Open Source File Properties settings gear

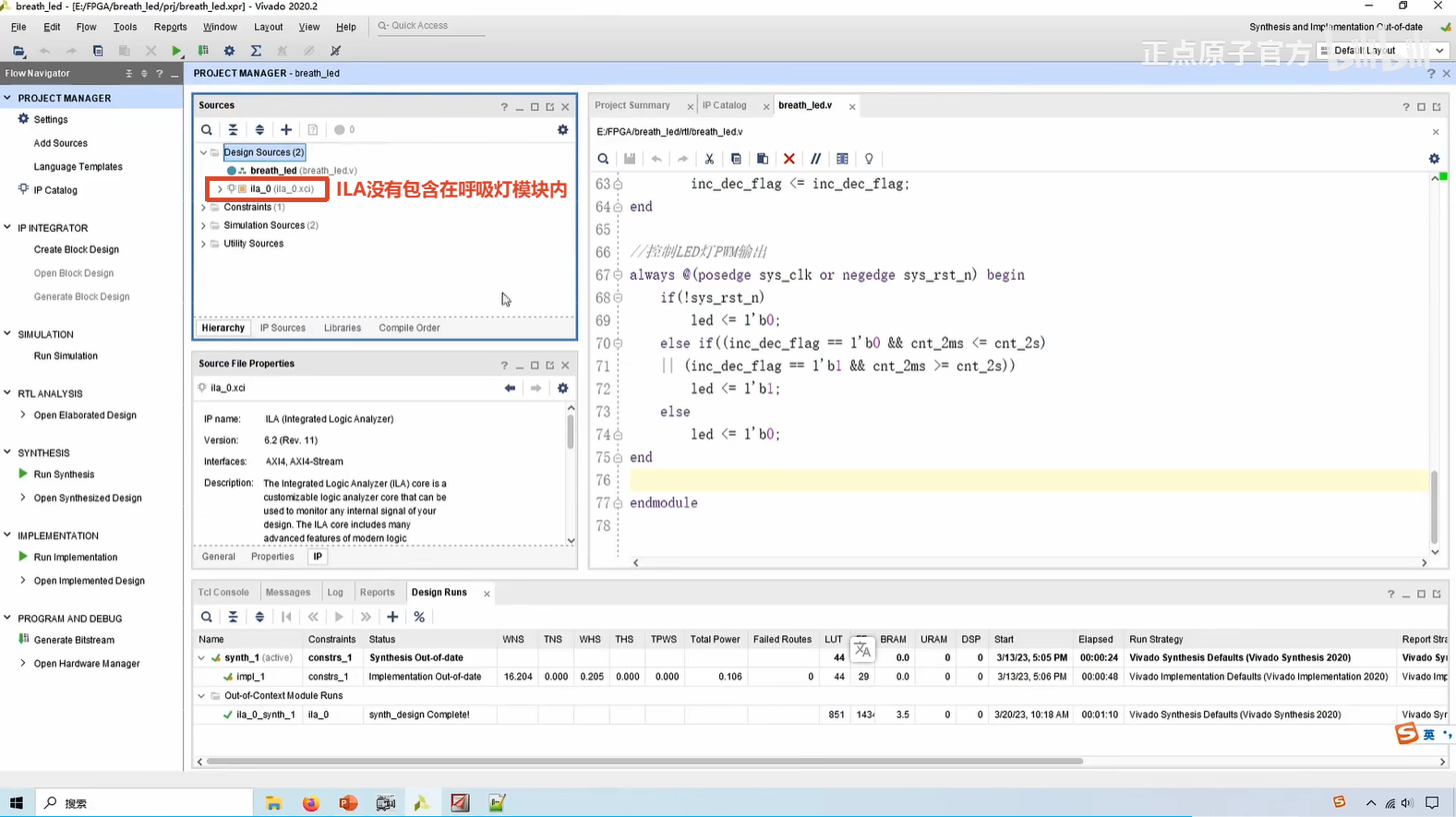562,389
